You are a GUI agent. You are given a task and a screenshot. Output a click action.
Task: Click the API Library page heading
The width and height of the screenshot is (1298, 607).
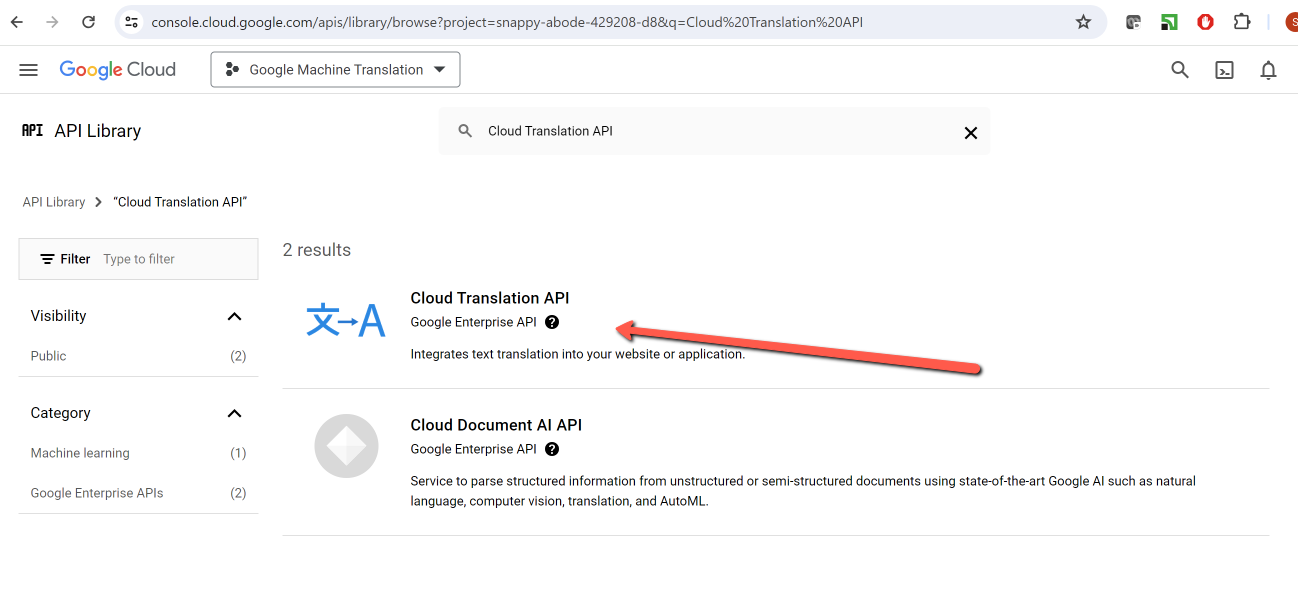[98, 131]
